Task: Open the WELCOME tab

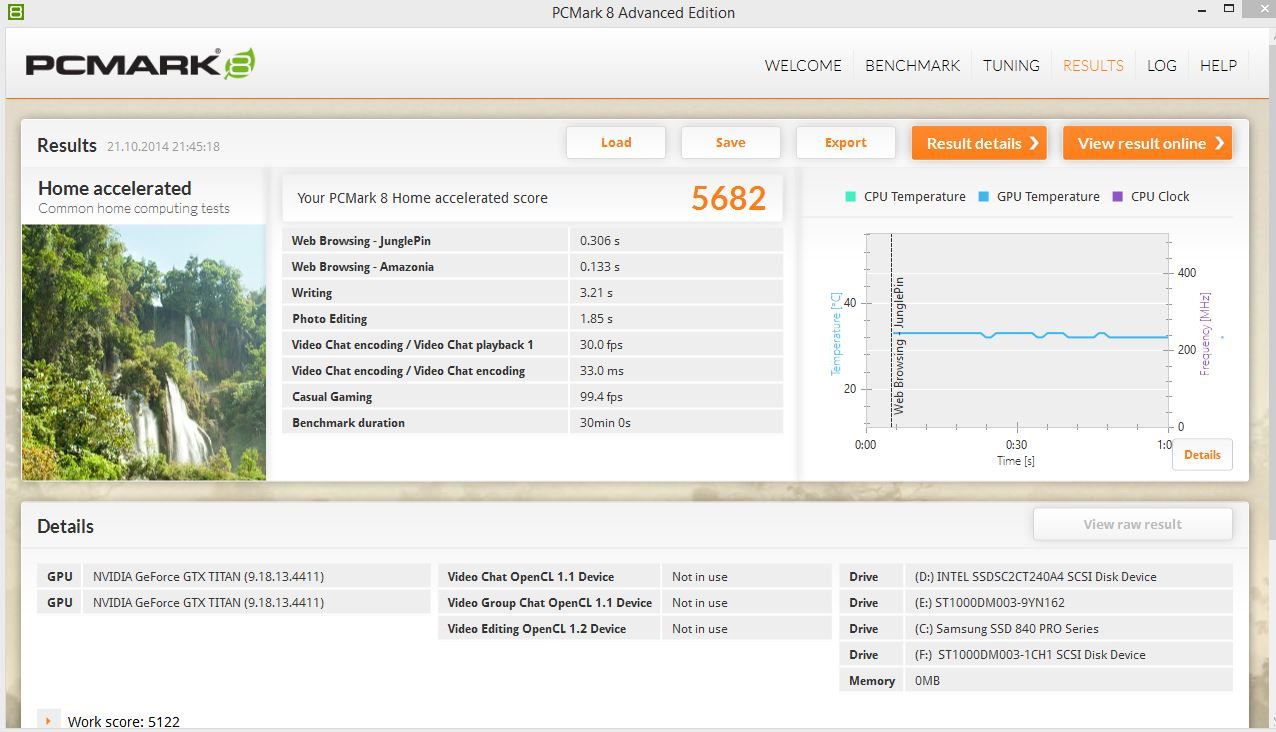Action: [803, 65]
